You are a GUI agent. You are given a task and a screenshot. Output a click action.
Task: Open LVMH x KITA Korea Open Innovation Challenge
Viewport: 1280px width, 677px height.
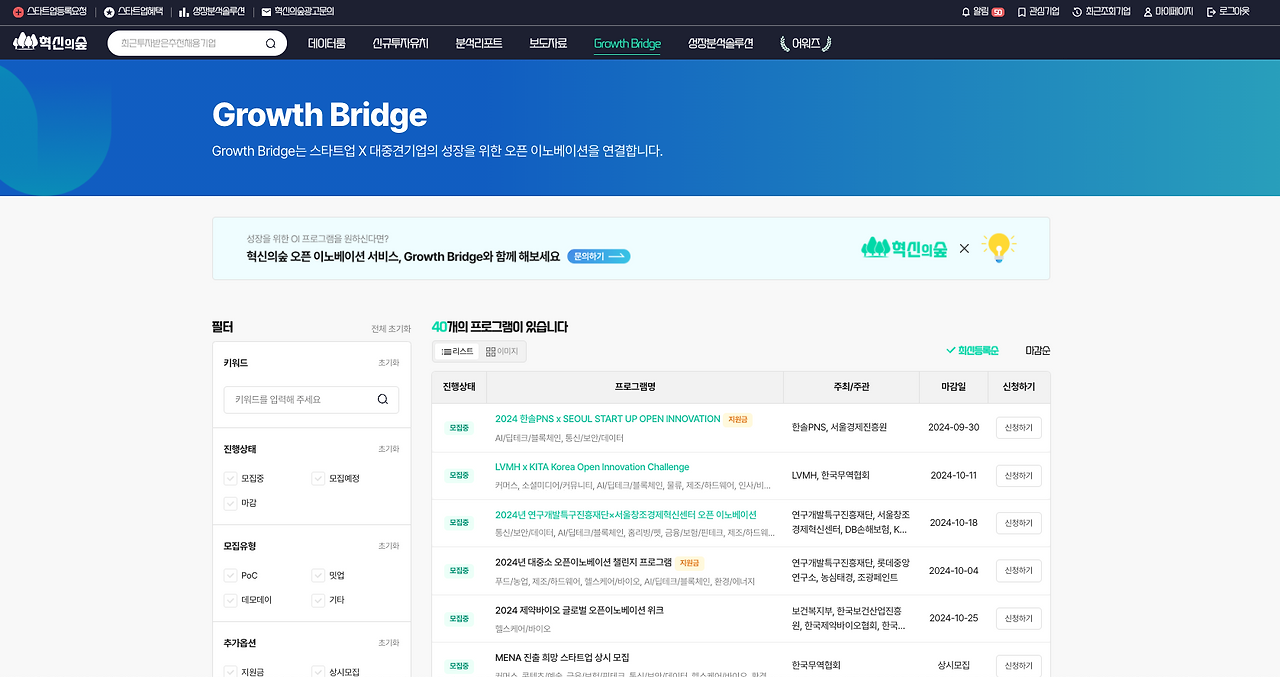(x=592, y=467)
